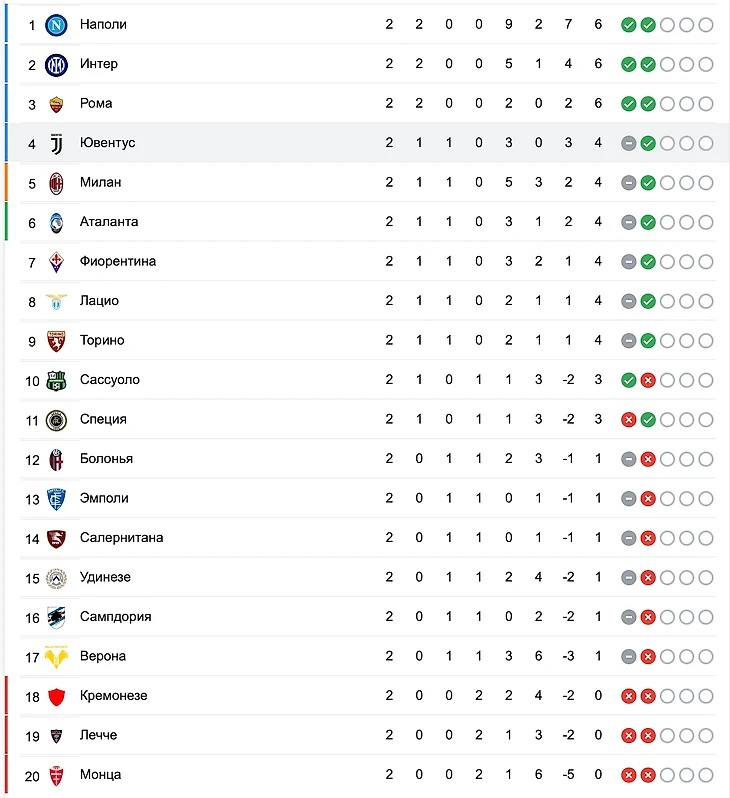Click Napoli's first green win indicator
The width and height of the screenshot is (730, 798).
(628, 24)
